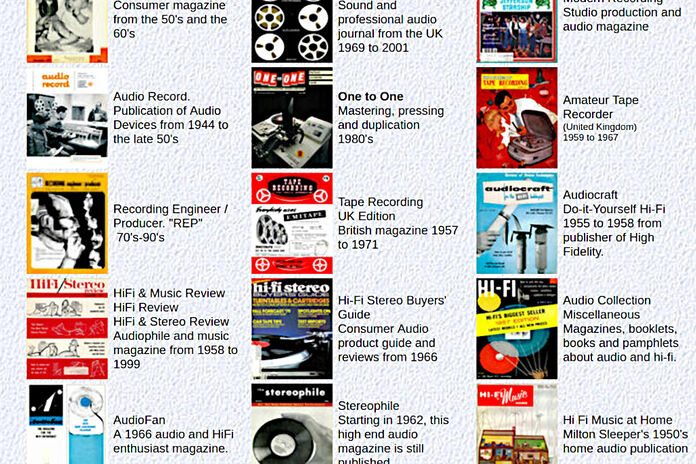Screen dimensions: 696x464
Task: Open the HiFi/Stereo Review cover thumbnail
Action: click(x=67, y=329)
